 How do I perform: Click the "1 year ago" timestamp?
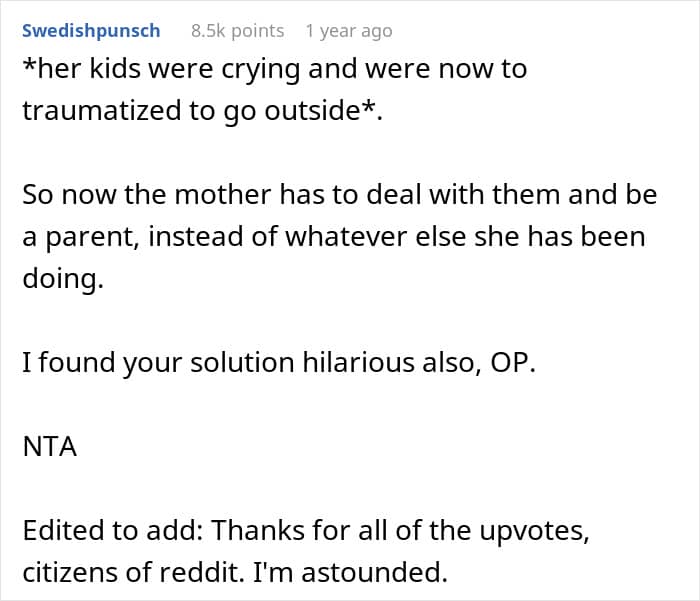pos(349,31)
